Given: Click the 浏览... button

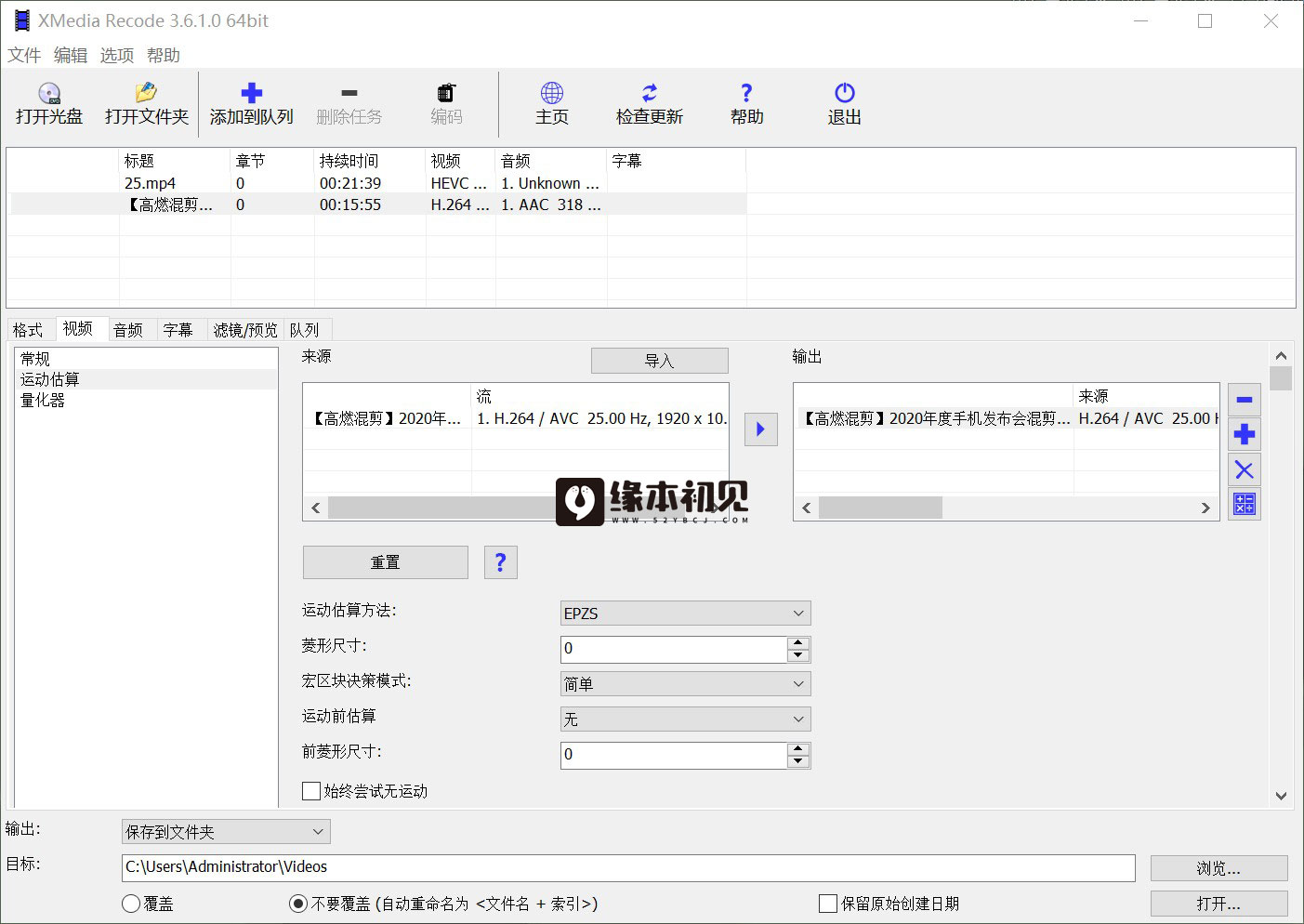Looking at the screenshot, I should pyautogui.click(x=1219, y=868).
